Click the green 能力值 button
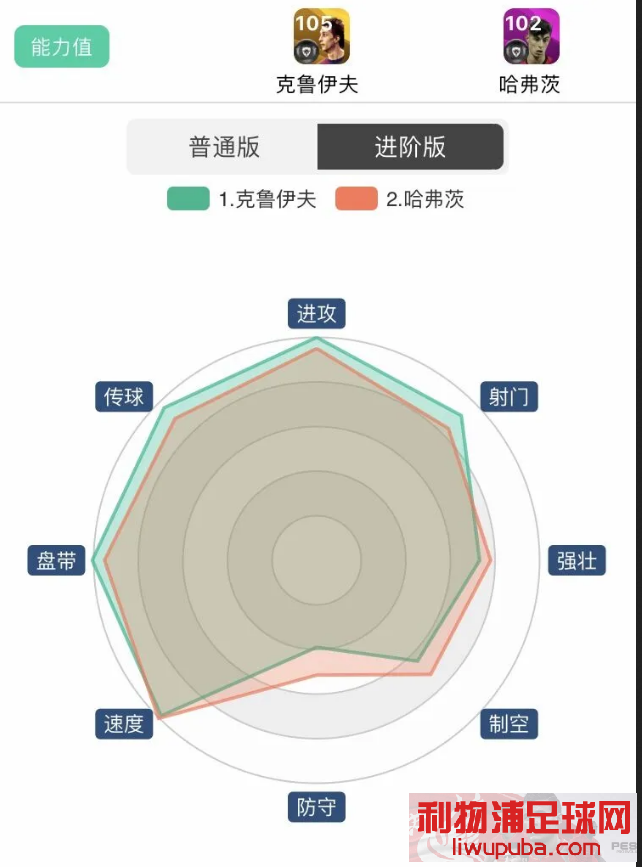642x867 pixels. [62, 46]
